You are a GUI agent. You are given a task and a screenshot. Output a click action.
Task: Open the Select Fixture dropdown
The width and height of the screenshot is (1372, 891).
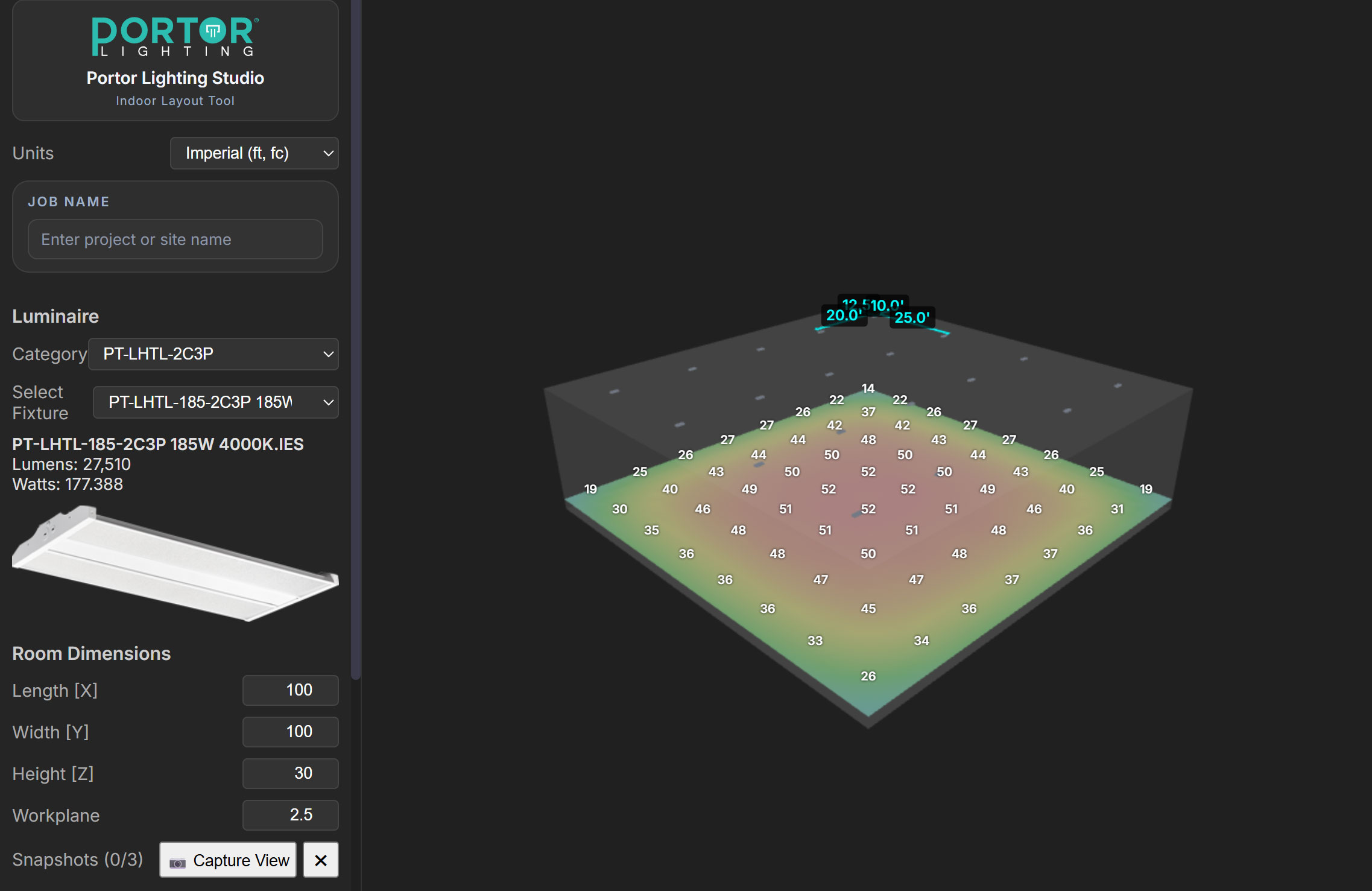(215, 402)
